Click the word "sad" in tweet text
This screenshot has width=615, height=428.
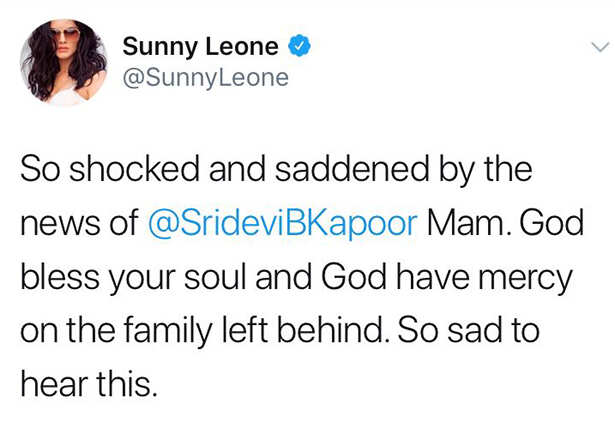click(x=474, y=330)
